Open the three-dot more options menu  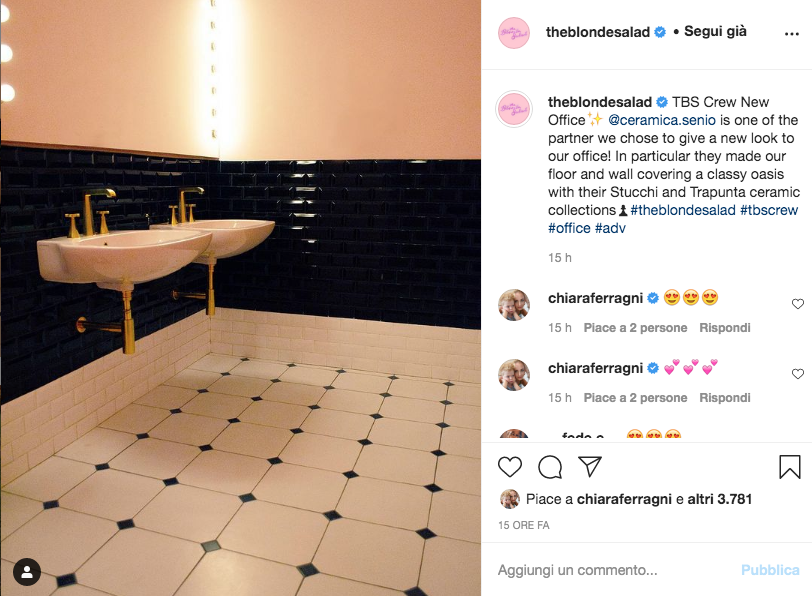[792, 34]
